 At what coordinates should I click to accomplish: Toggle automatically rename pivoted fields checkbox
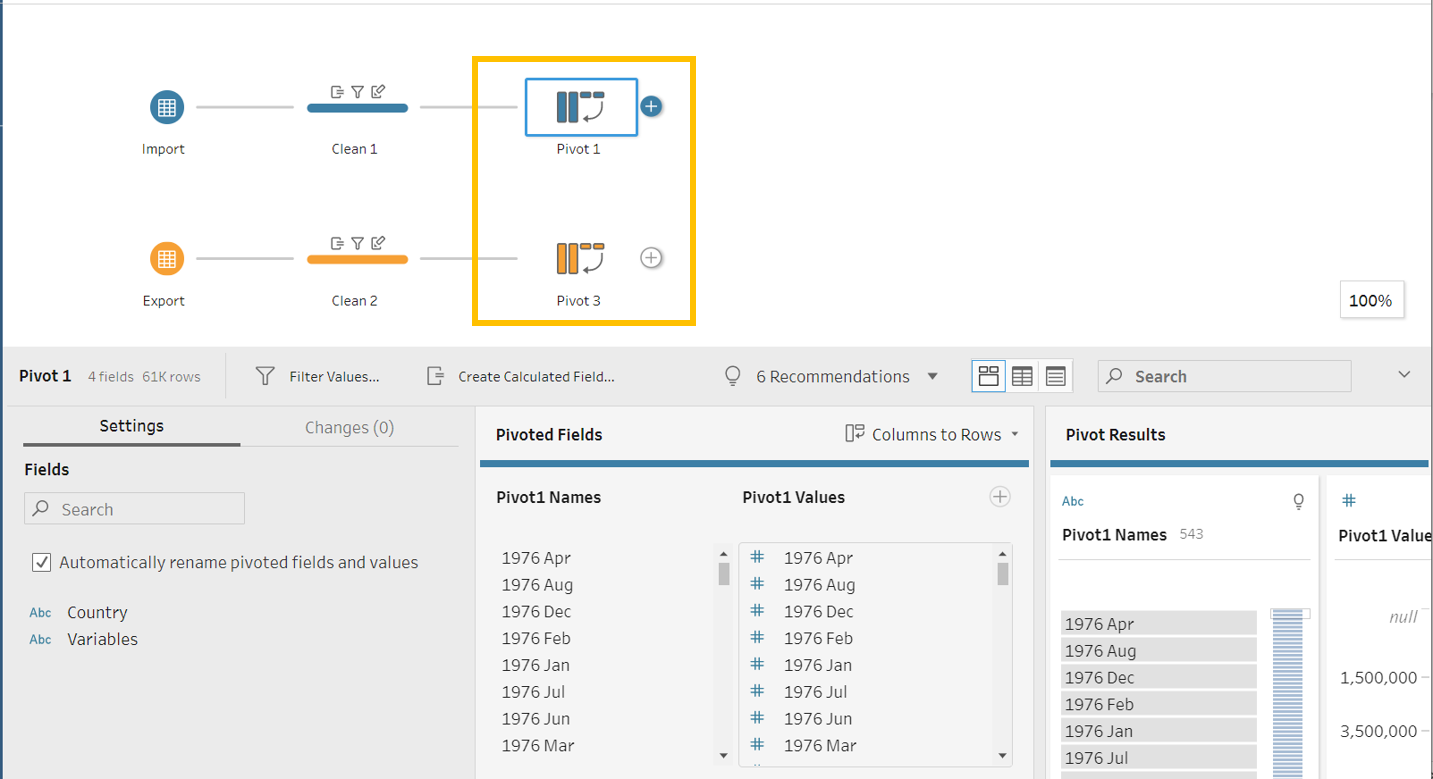41,562
